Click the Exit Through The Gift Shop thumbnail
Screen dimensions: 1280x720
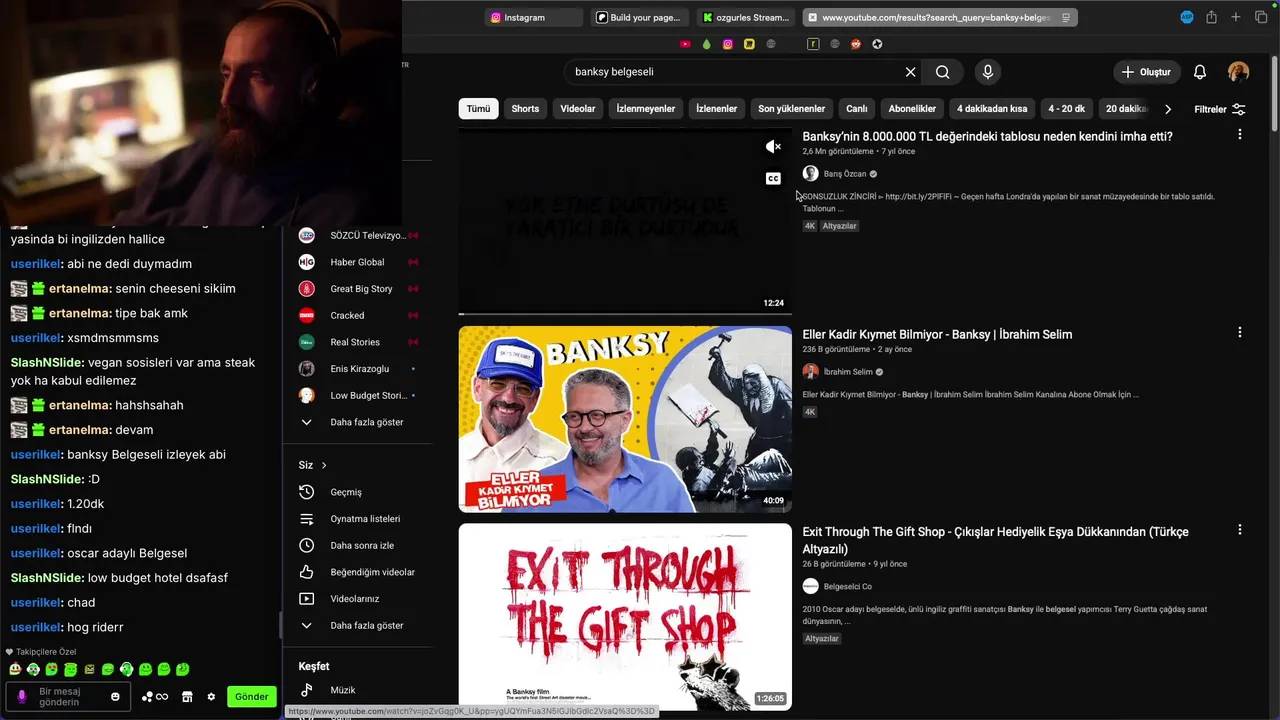click(625, 617)
